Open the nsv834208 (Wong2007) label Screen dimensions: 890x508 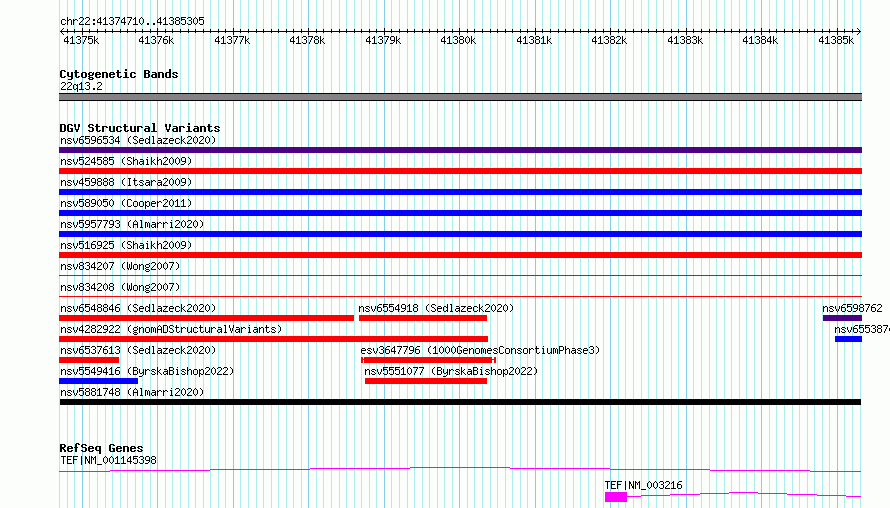click(120, 287)
